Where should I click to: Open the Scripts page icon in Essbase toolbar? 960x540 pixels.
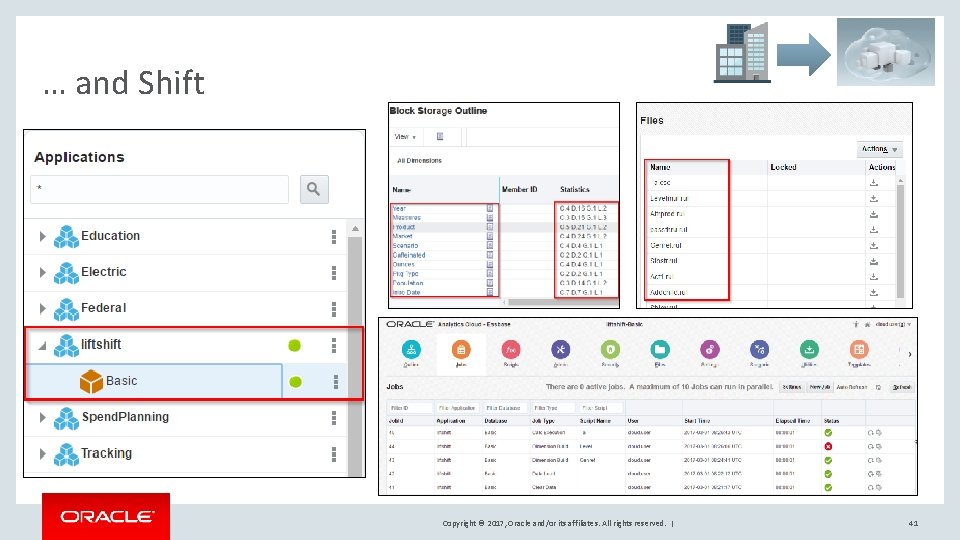(x=511, y=350)
